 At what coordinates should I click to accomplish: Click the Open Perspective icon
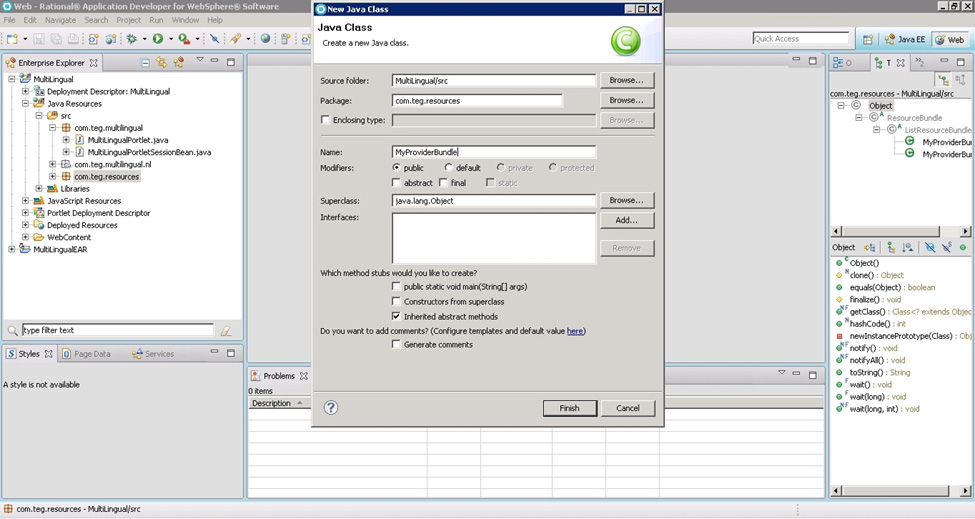pyautogui.click(x=866, y=40)
